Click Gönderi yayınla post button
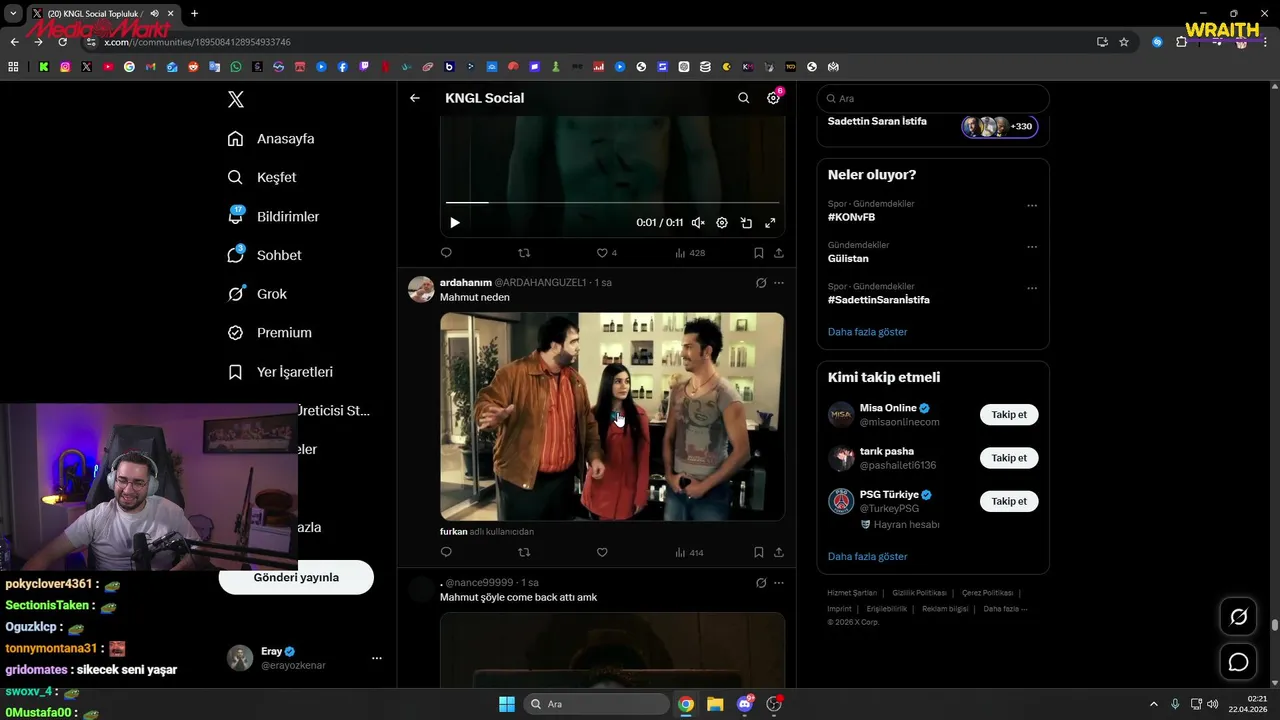The width and height of the screenshot is (1280, 720). [x=296, y=577]
